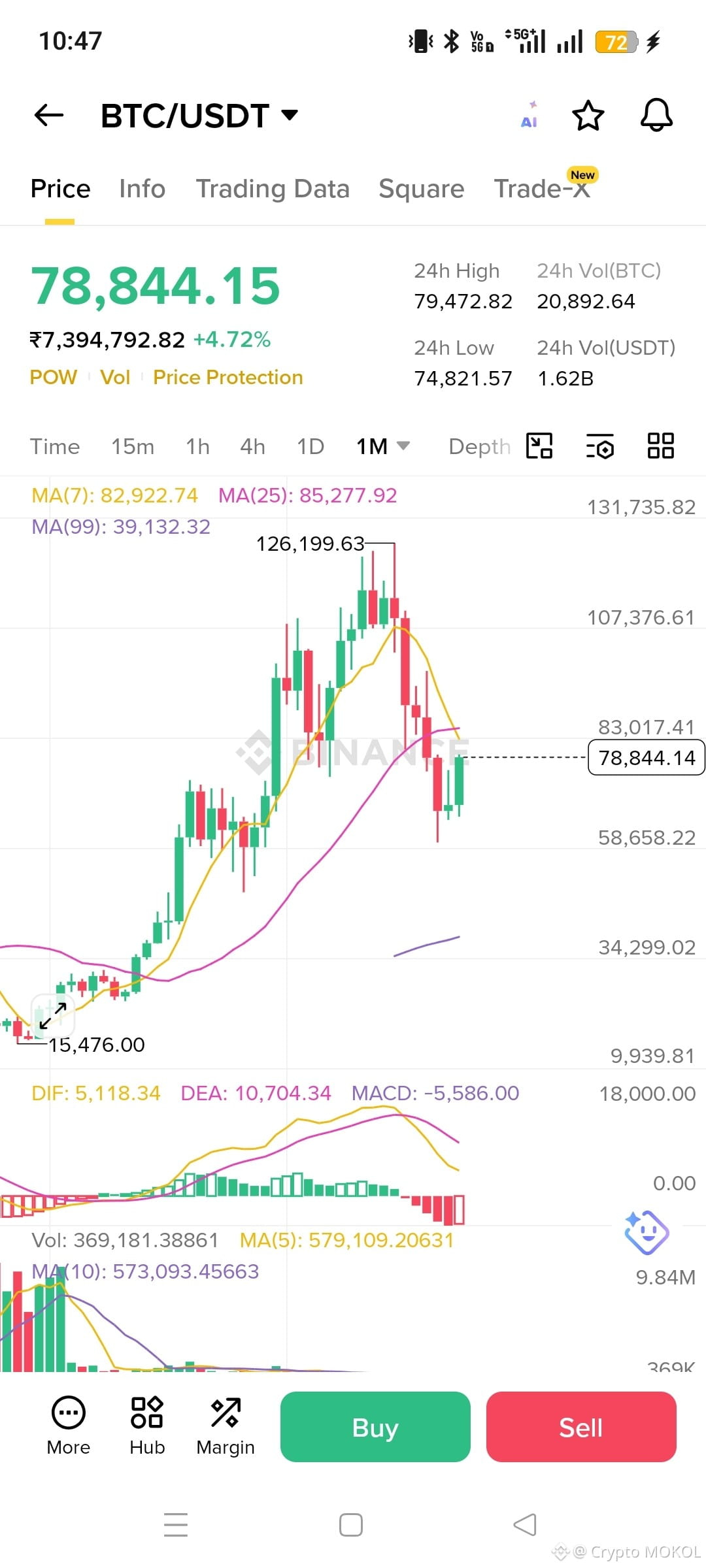Tap the DEA: 10,704.34 indicator label
The image size is (706, 1568).
point(256,1093)
